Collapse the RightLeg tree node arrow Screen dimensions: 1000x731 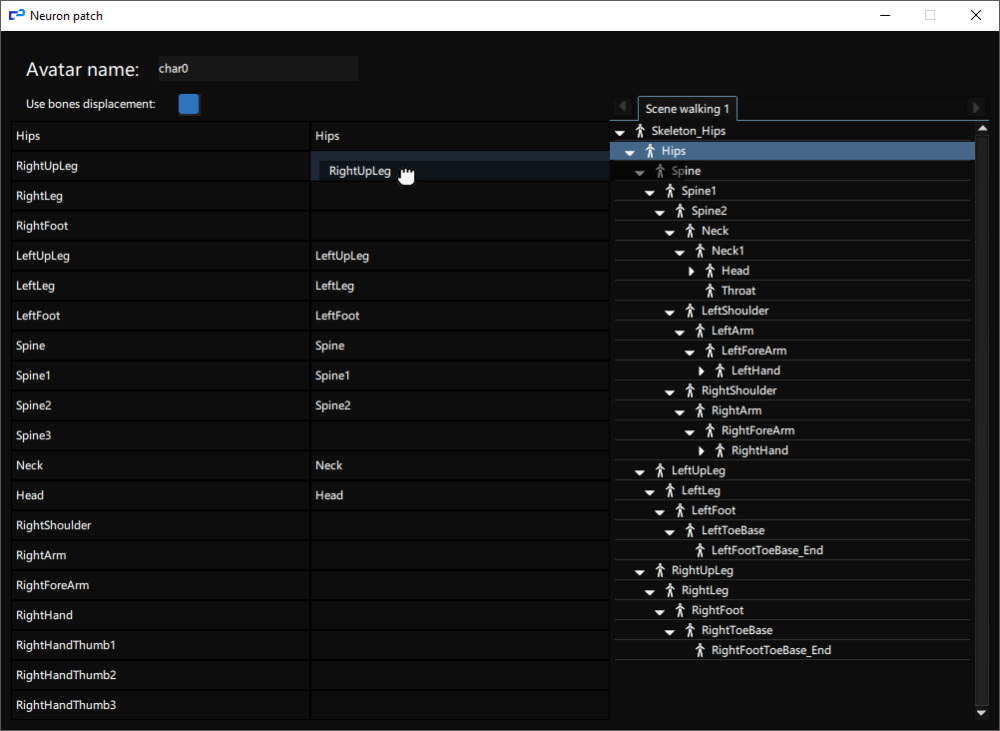[650, 592]
